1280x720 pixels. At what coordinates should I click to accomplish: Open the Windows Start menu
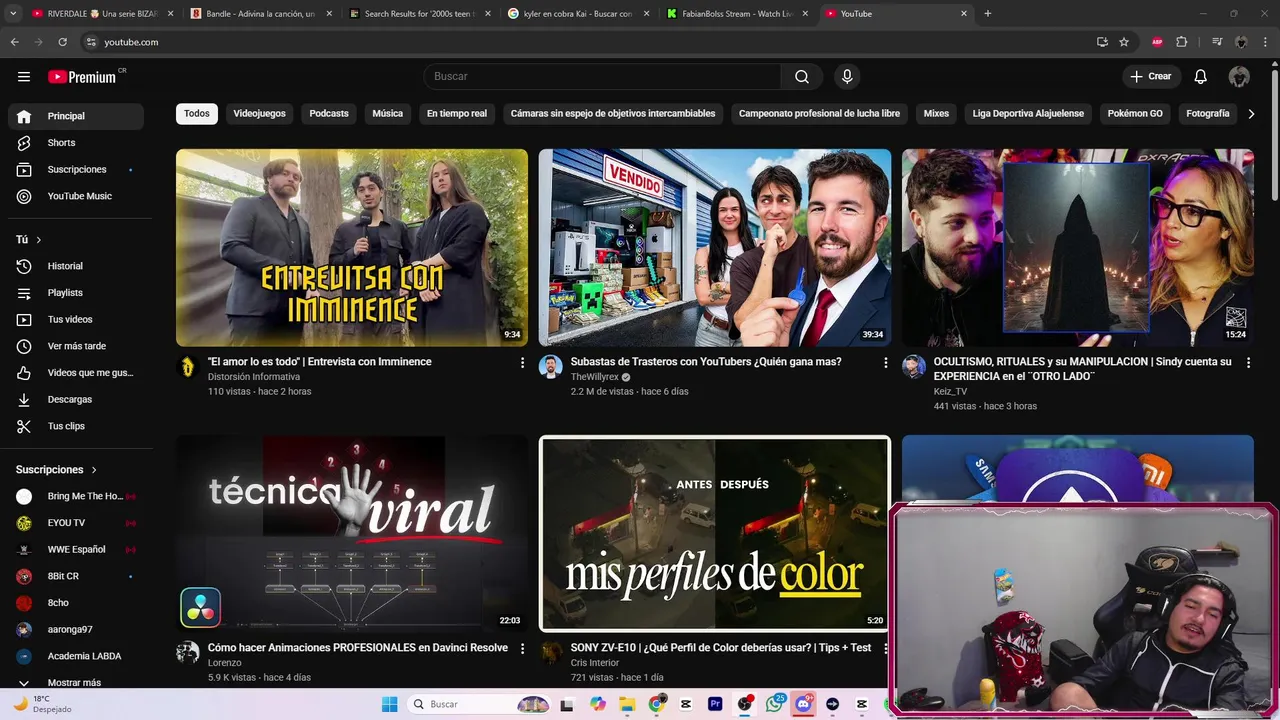click(x=390, y=704)
